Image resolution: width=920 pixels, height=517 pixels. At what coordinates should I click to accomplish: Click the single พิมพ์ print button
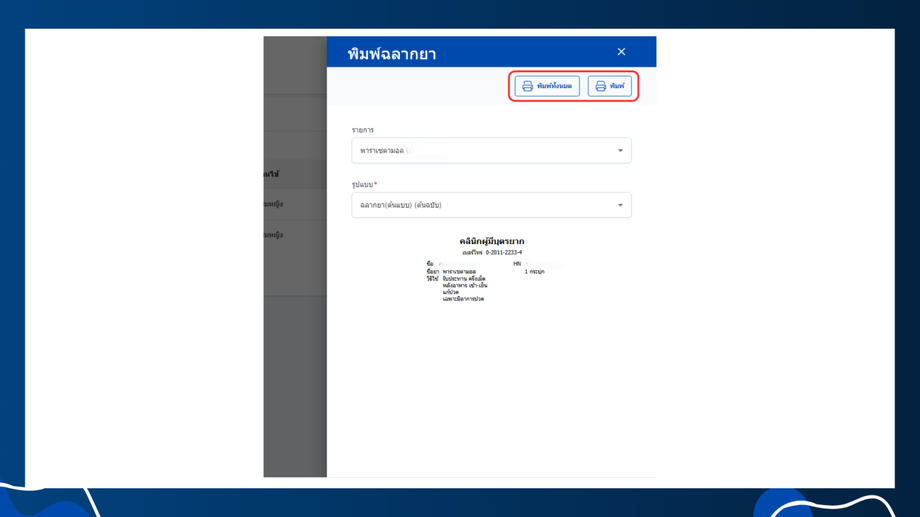[x=610, y=86]
